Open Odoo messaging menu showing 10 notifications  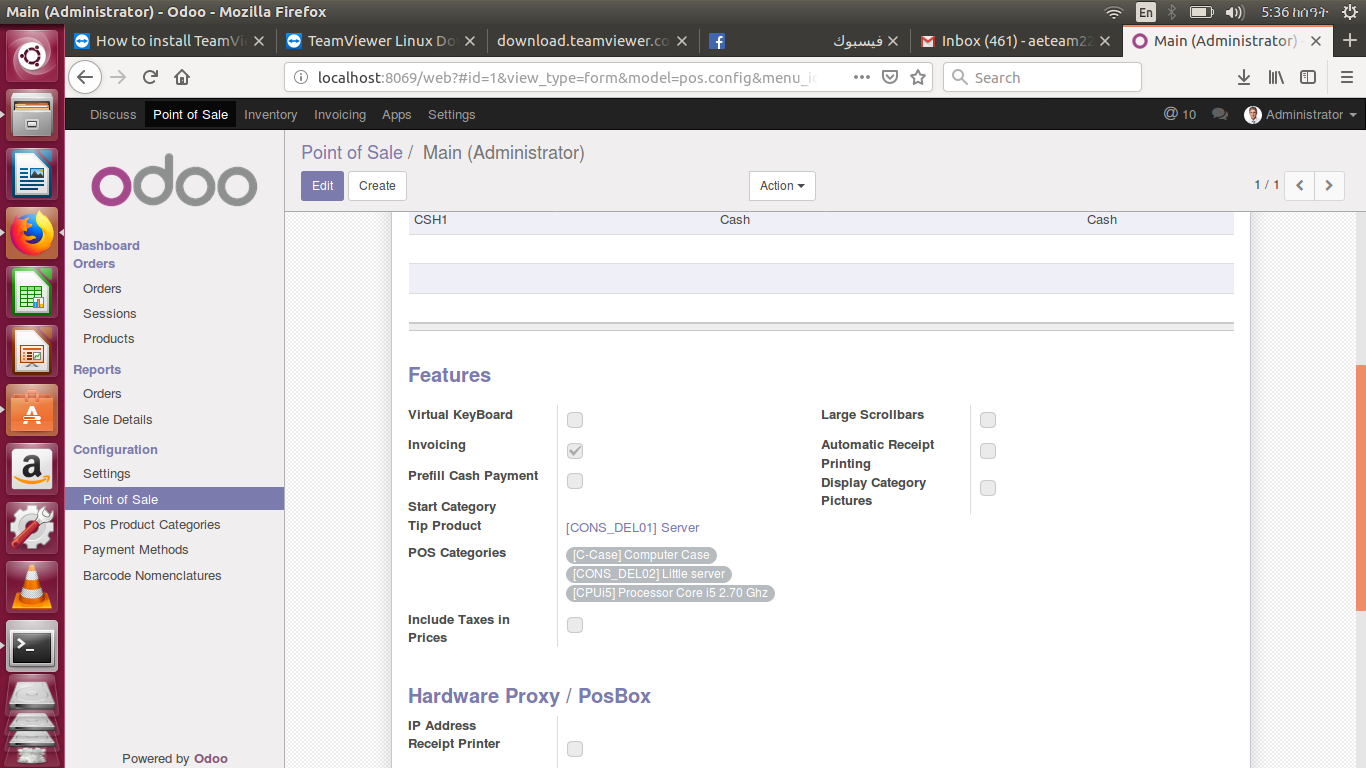1180,114
